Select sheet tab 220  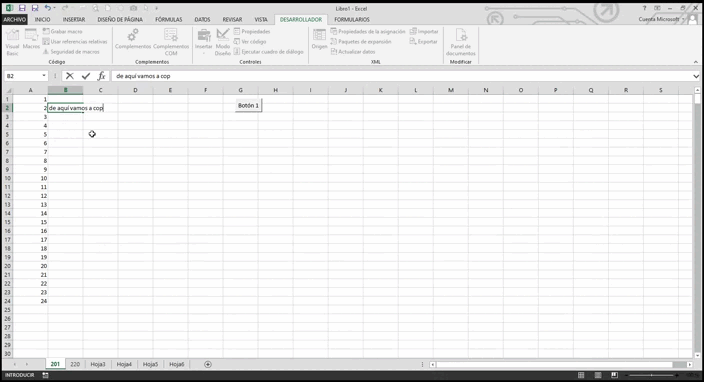[x=75, y=364]
